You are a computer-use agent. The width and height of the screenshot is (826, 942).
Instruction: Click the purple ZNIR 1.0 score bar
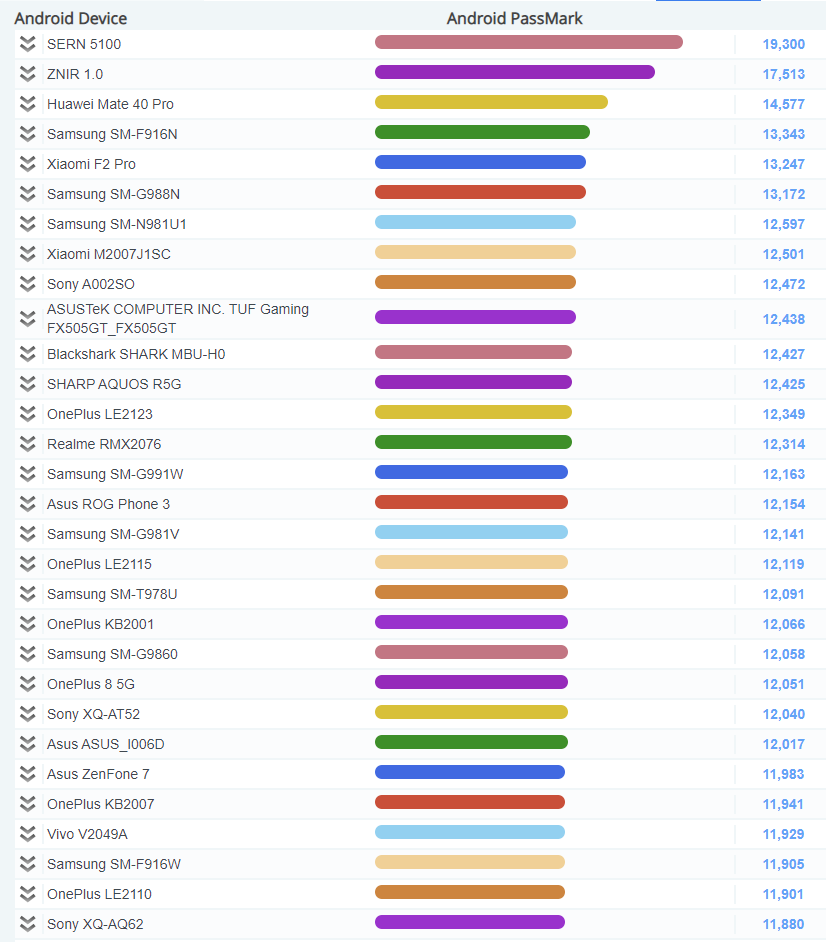[515, 72]
